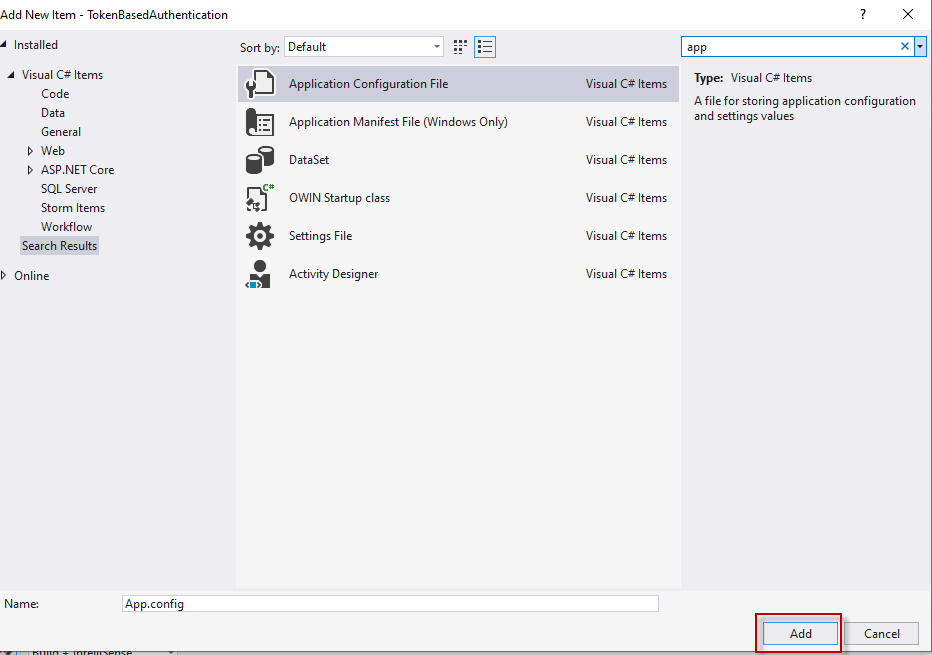Switch to small icons list view
Screen dimensions: 932x655
485,47
